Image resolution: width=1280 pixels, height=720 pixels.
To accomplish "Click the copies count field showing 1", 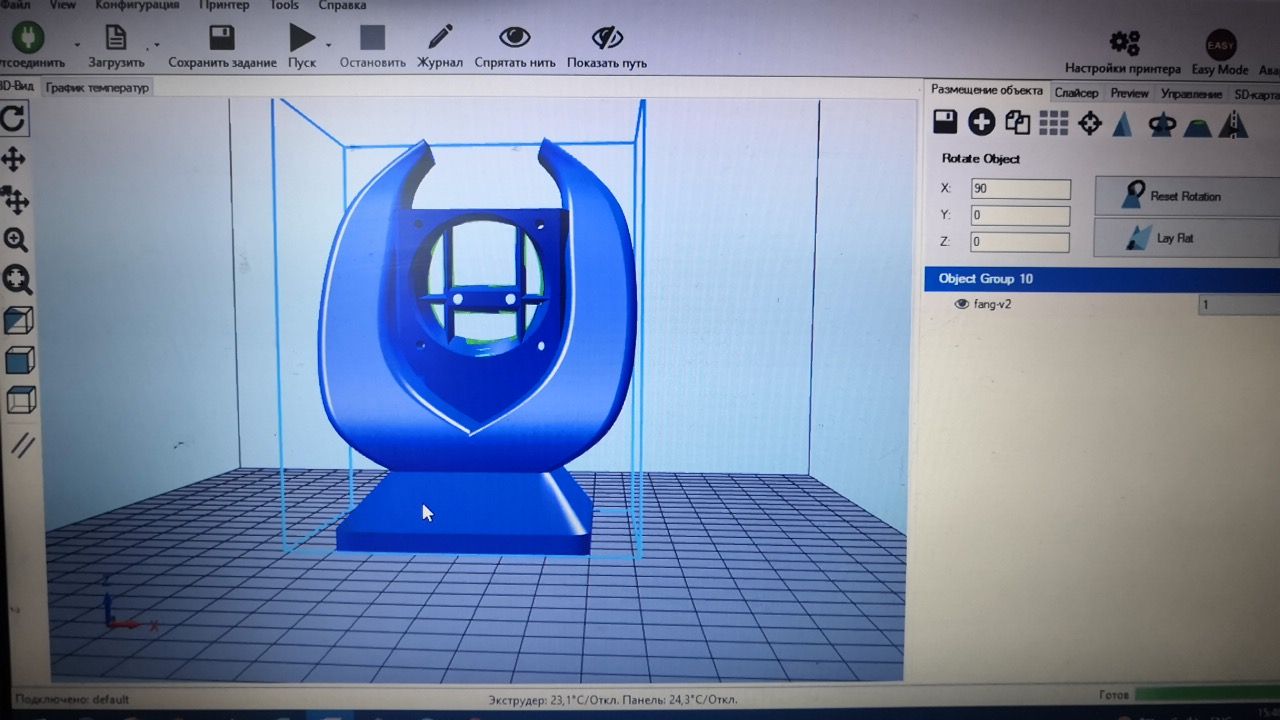I will tap(1239, 305).
